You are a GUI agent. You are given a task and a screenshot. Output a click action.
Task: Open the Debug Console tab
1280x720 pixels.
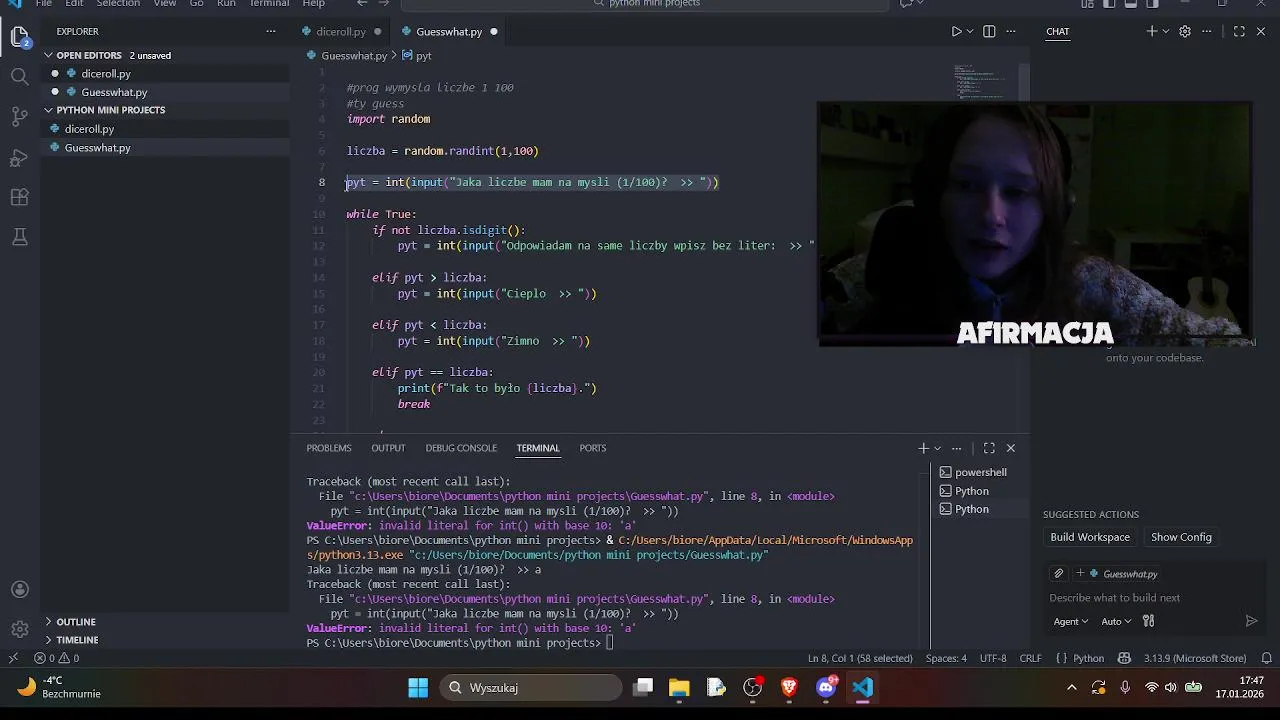pos(461,448)
